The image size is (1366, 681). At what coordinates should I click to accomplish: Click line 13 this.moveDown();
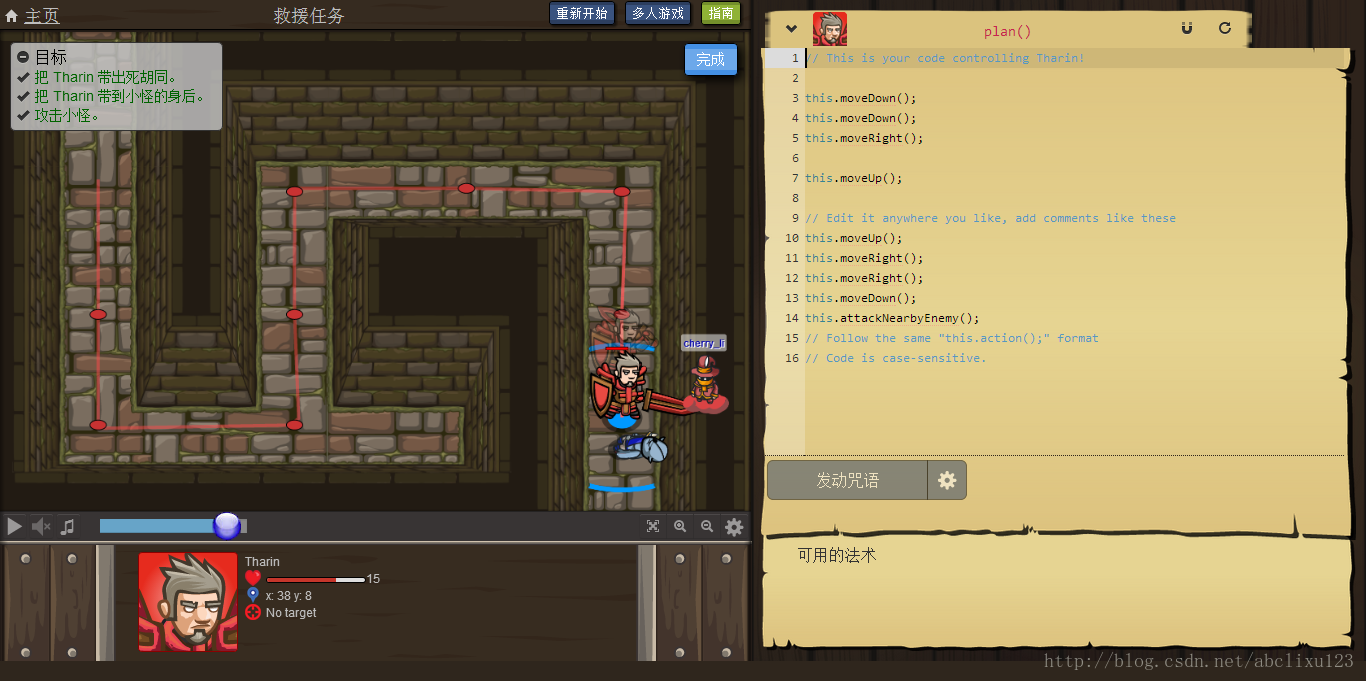(x=860, y=298)
